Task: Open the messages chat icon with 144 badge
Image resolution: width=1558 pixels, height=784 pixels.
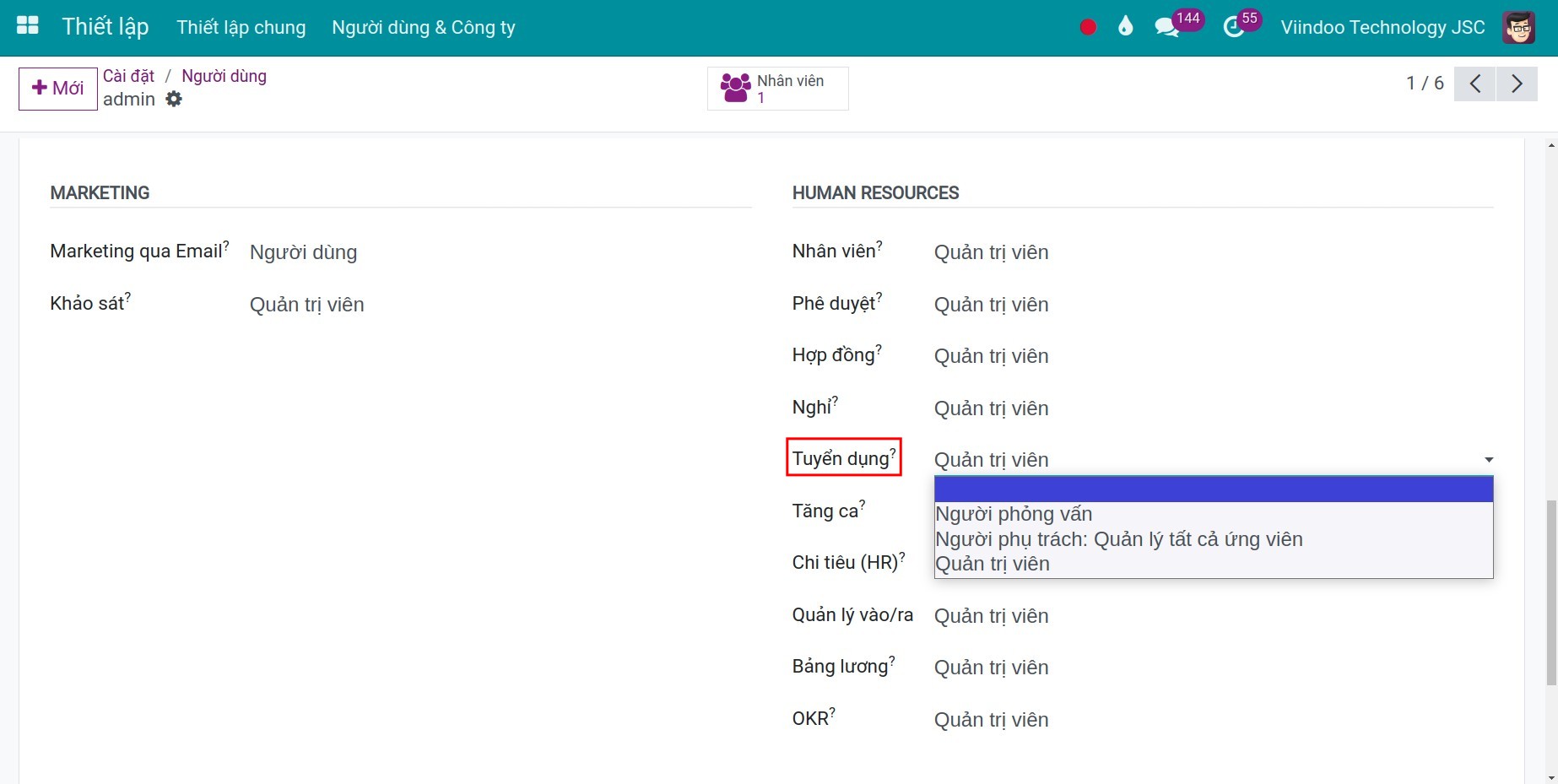Action: [1166, 27]
